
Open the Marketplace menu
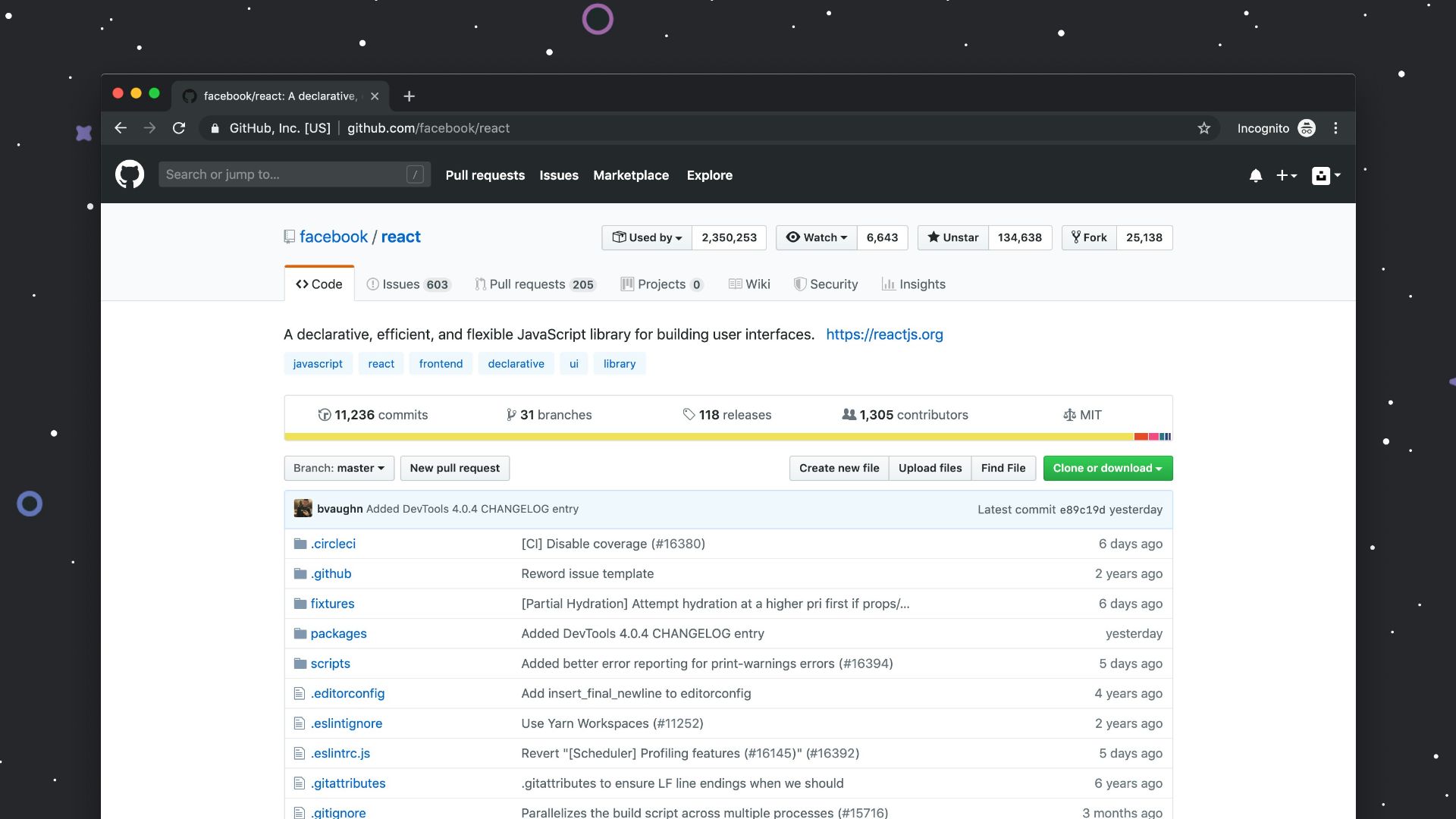631,175
